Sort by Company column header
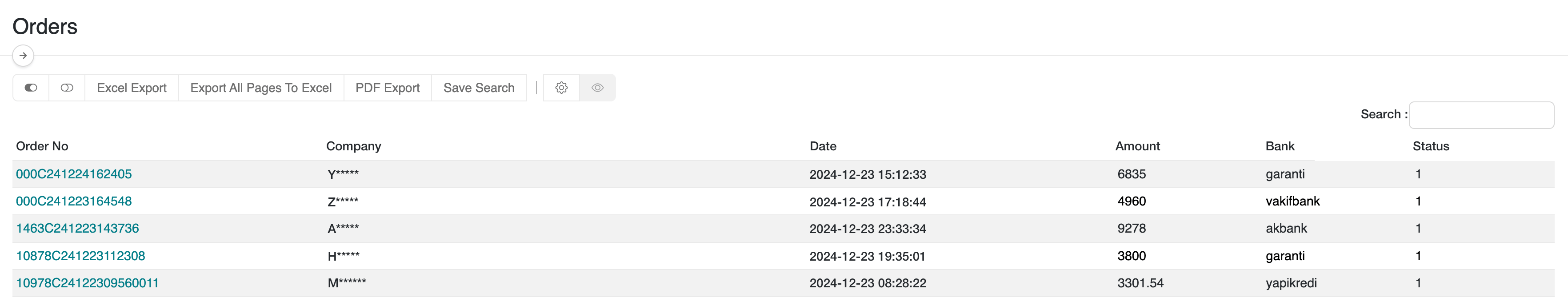This screenshot has height=298, width=1568. click(x=353, y=146)
